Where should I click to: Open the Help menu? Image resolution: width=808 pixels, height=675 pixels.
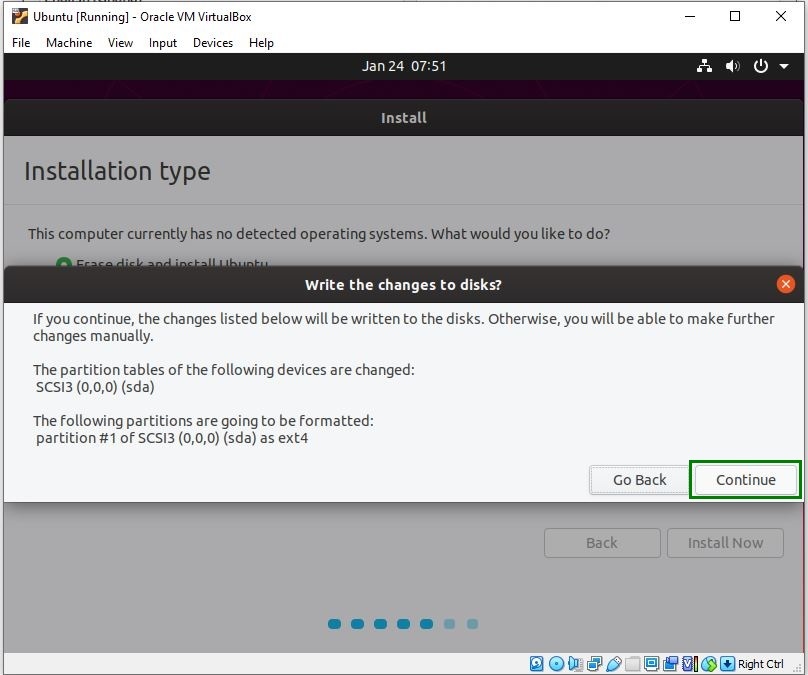pos(261,43)
